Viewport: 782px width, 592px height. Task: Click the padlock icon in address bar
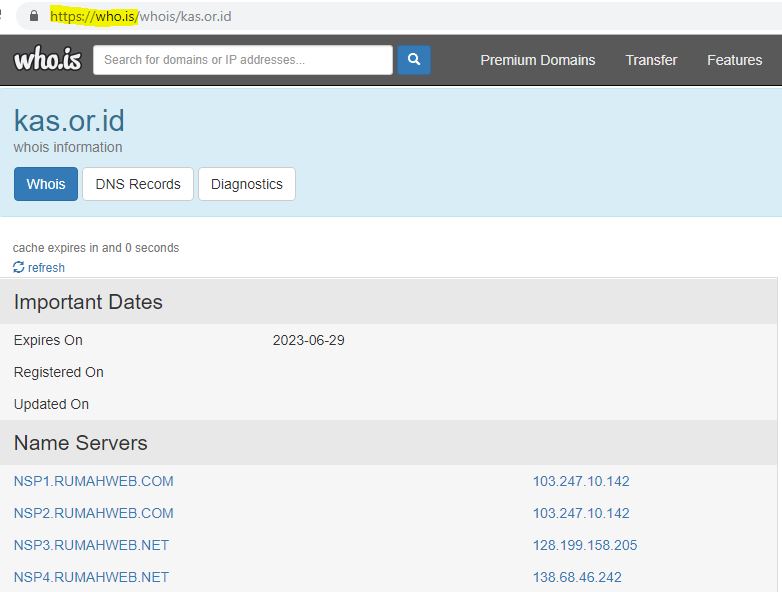coord(34,17)
